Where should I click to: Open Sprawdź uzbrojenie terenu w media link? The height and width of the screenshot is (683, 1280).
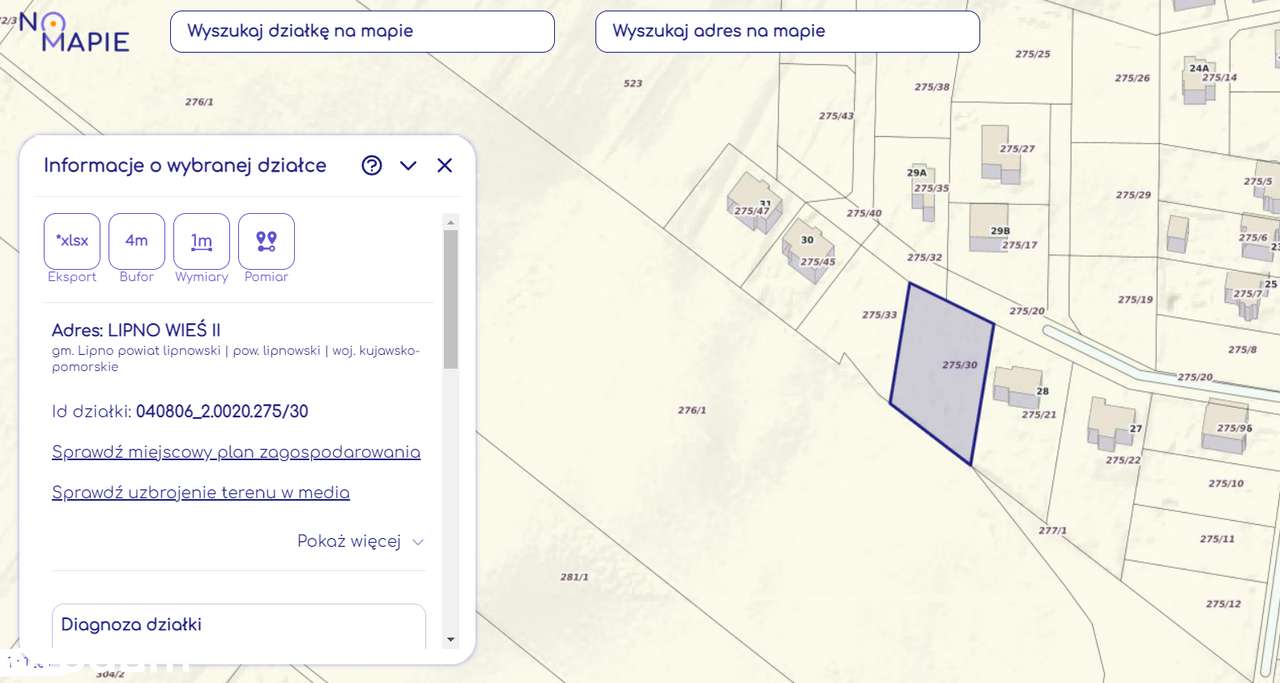coord(201,492)
